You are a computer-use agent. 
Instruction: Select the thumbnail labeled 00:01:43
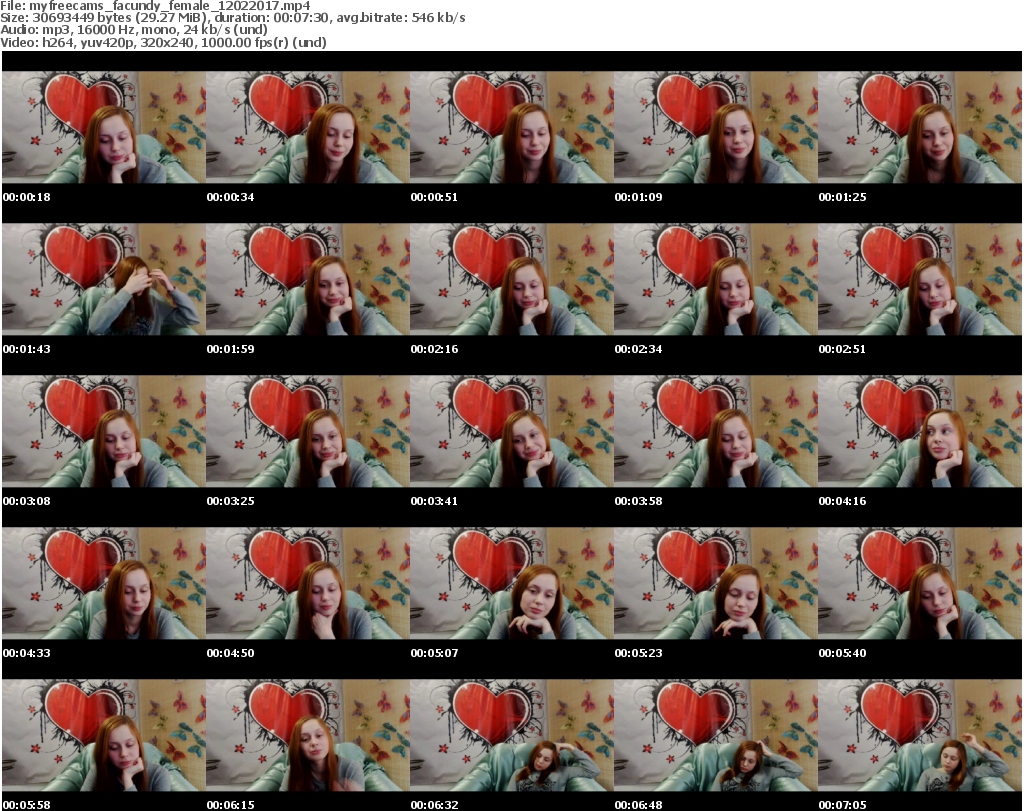pyautogui.click(x=104, y=279)
